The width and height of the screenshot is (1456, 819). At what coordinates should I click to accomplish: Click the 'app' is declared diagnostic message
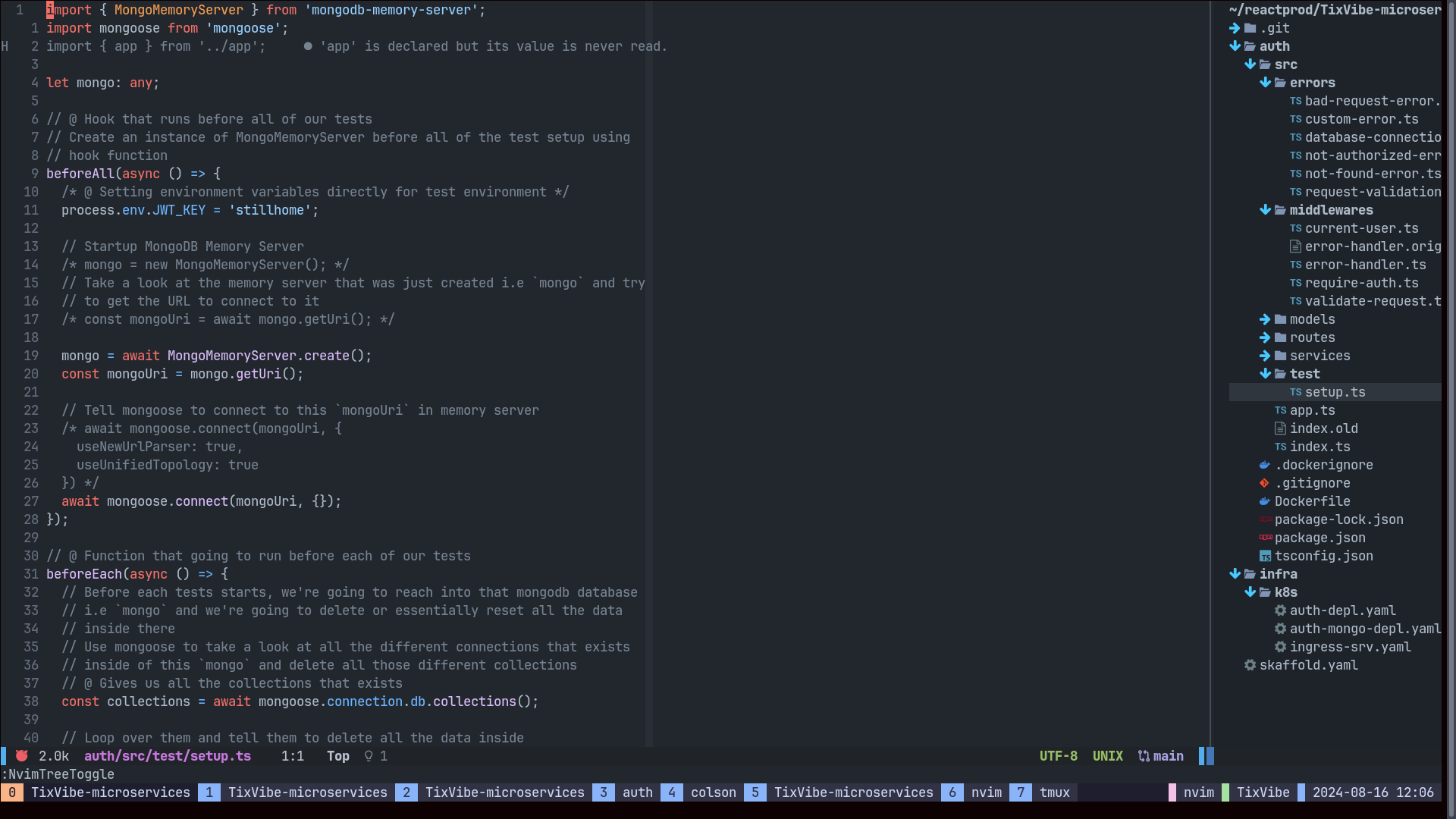pyautogui.click(x=493, y=46)
